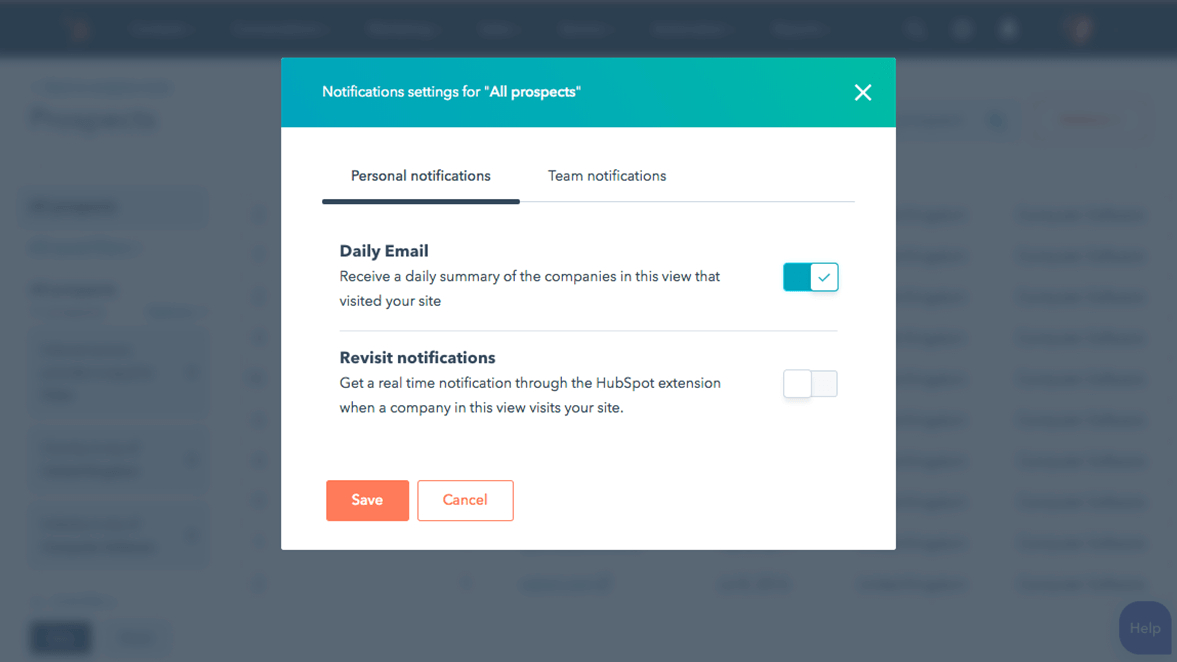The height and width of the screenshot is (662, 1177).
Task: Open search from the top navigation bar
Action: 915,29
